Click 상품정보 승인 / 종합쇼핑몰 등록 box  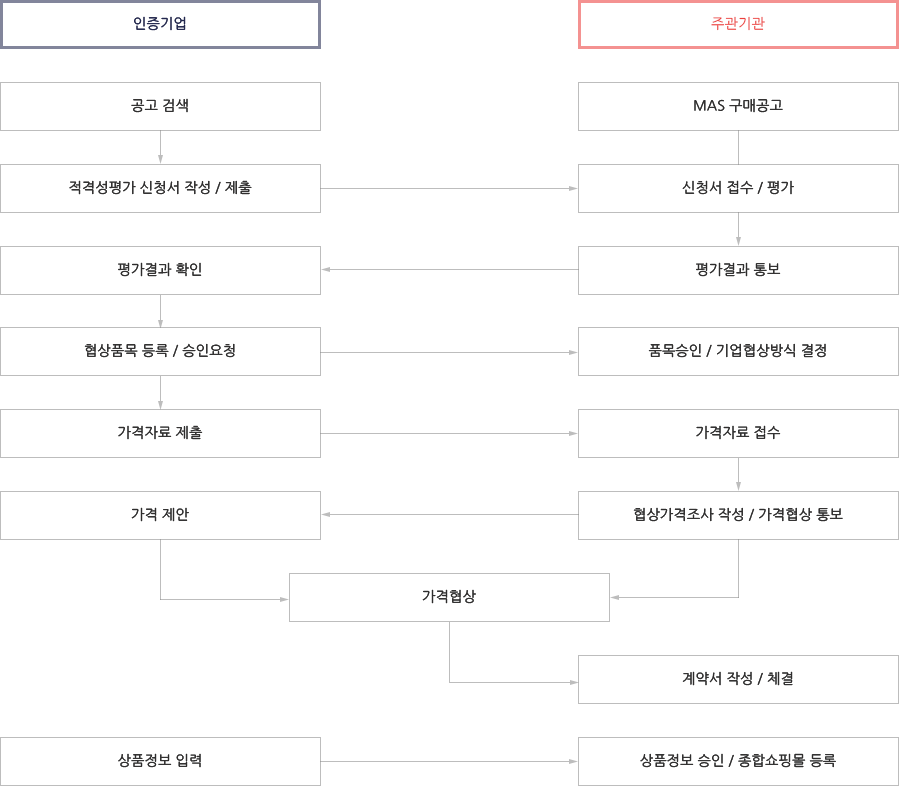tap(738, 761)
